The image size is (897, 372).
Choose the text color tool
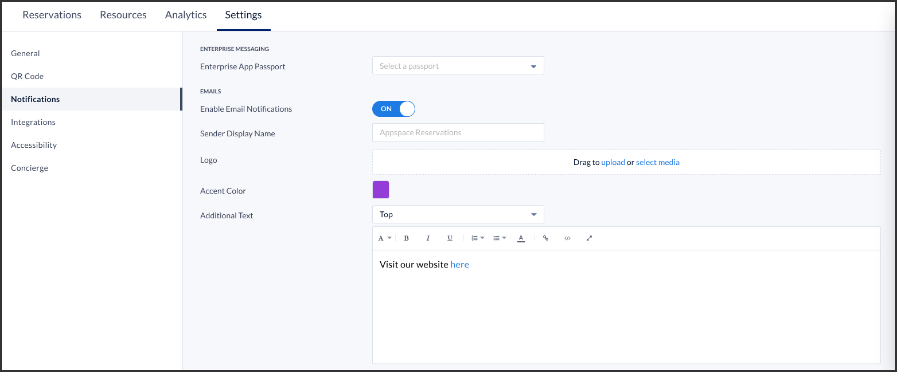tap(521, 238)
